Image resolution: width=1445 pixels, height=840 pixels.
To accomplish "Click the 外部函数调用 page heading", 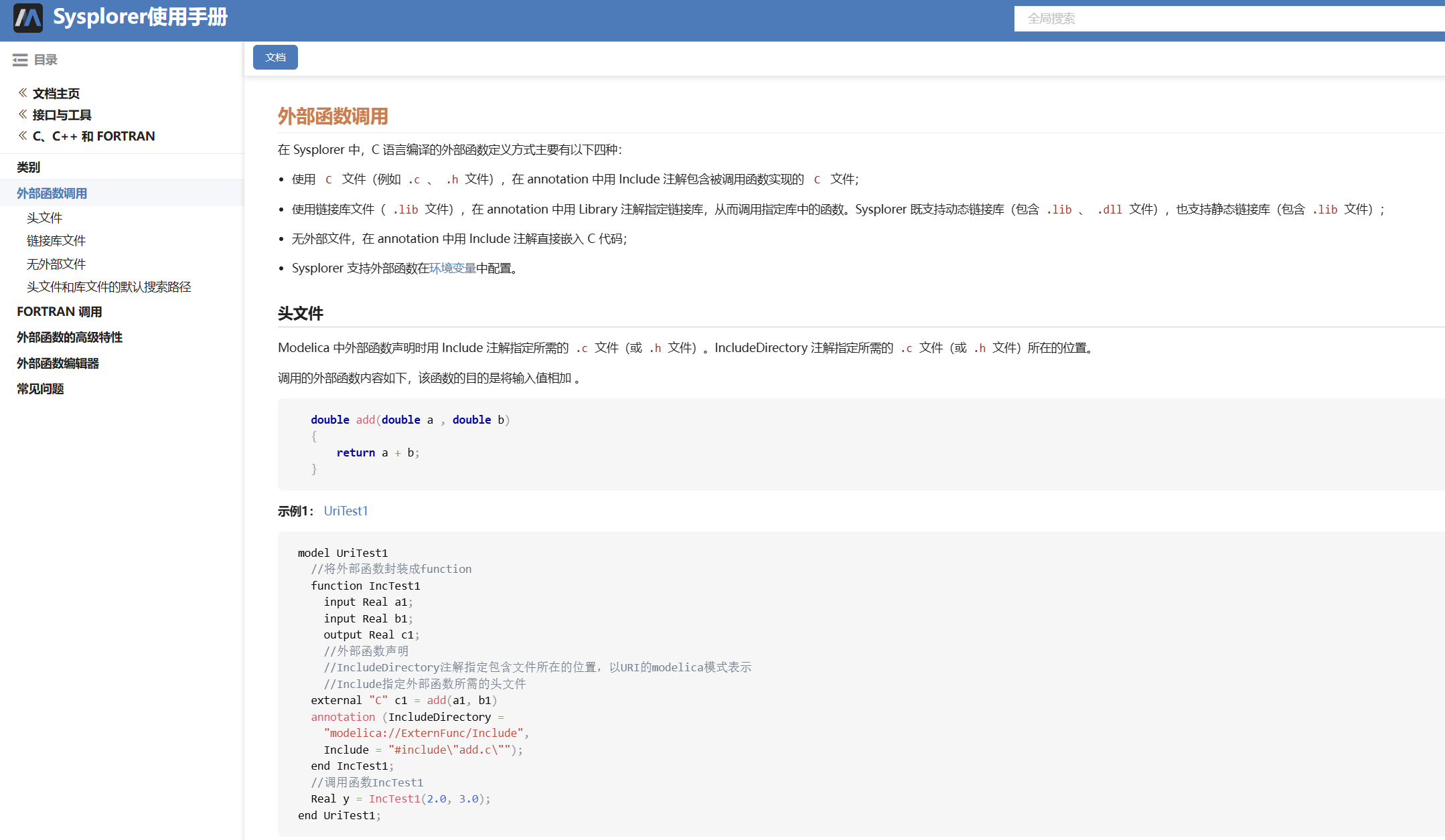I will [333, 116].
